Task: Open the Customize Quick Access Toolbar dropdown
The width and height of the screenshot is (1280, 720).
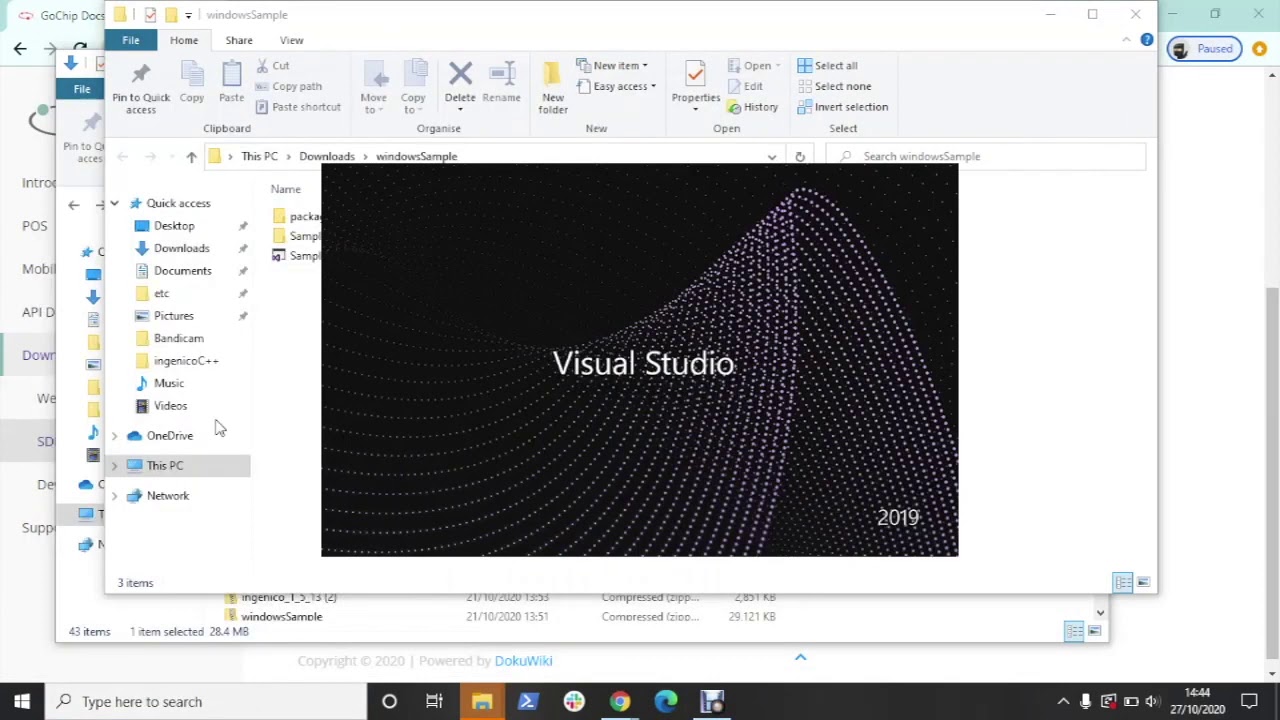Action: 188,15
